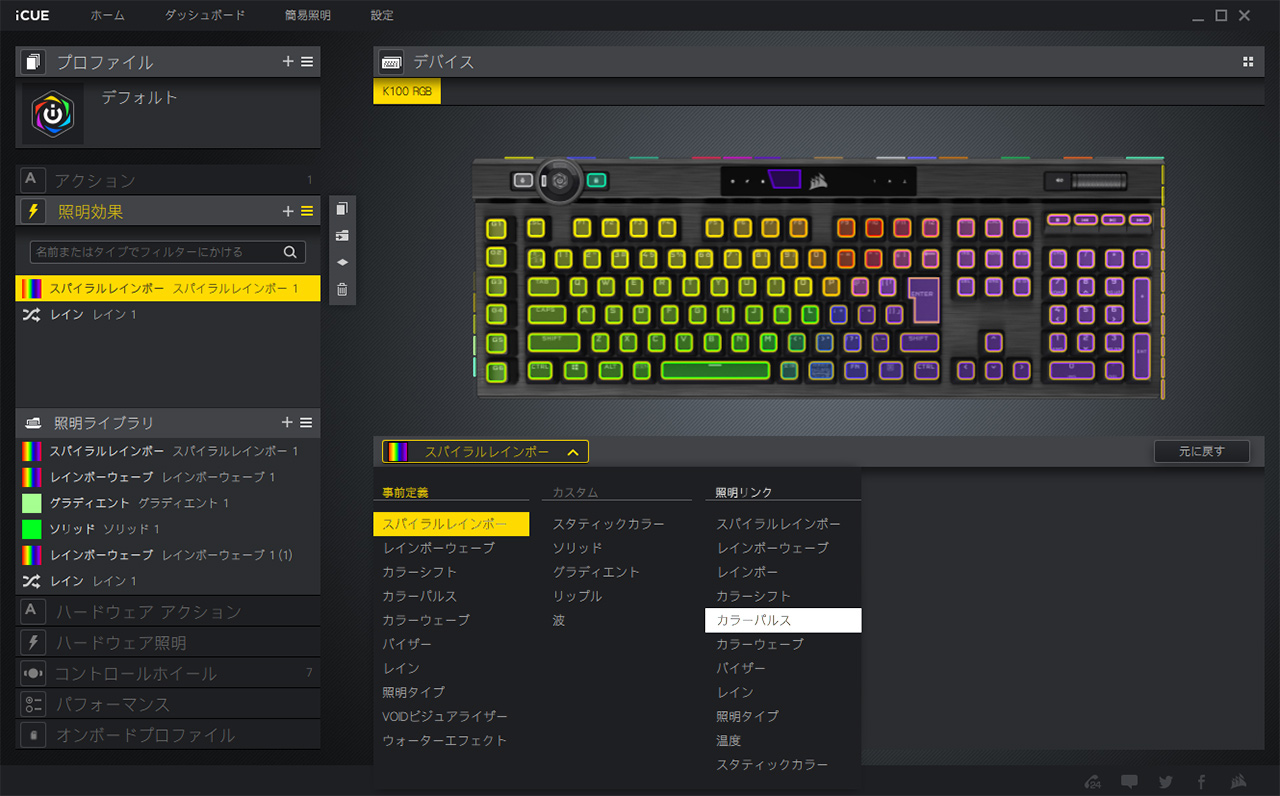Select the ENTER key on the keyboard image
The height and width of the screenshot is (796, 1280).
pyautogui.click(x=924, y=299)
